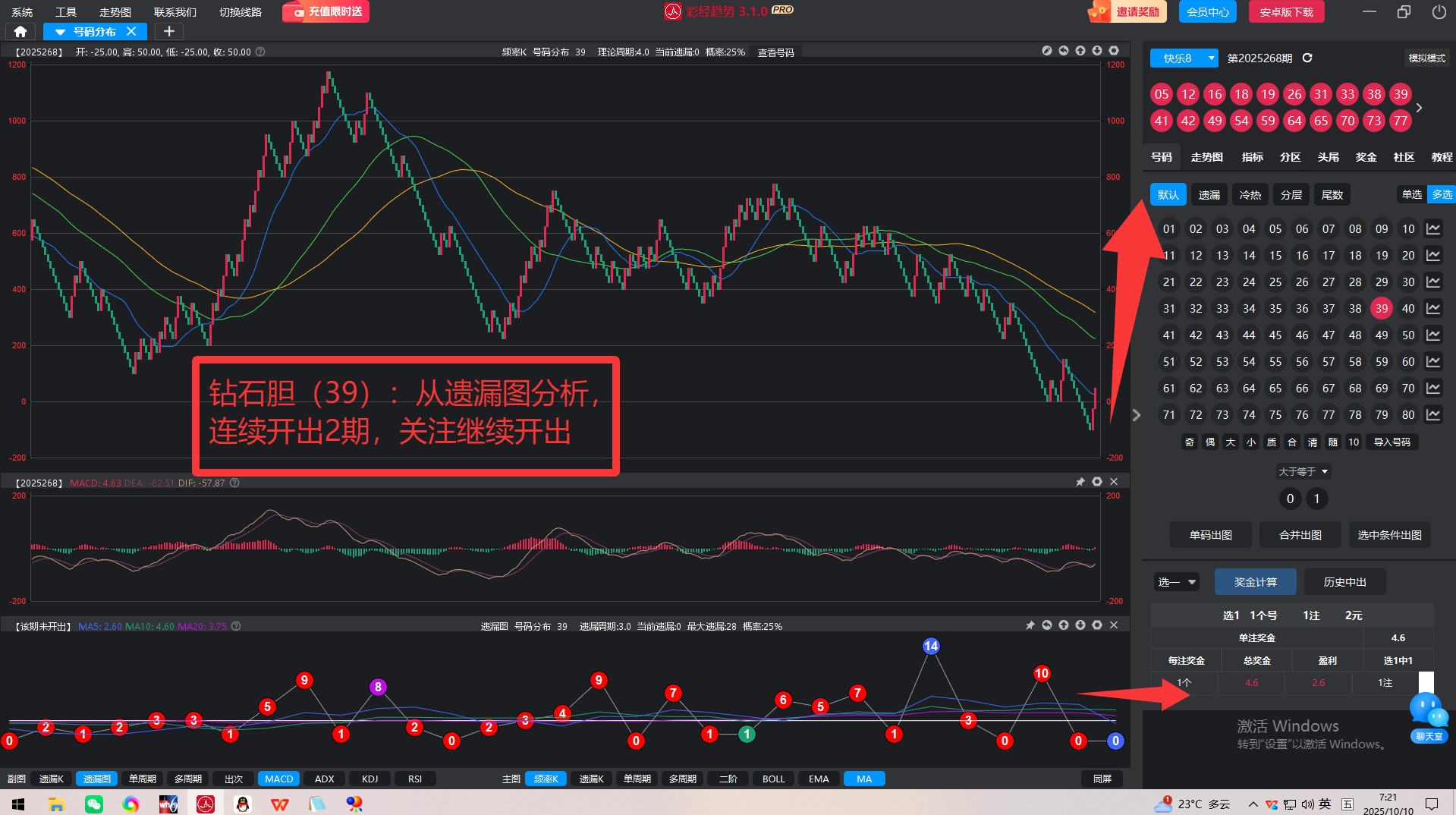
Task: Open the chat room (聊天室) bubble
Action: tap(1429, 717)
